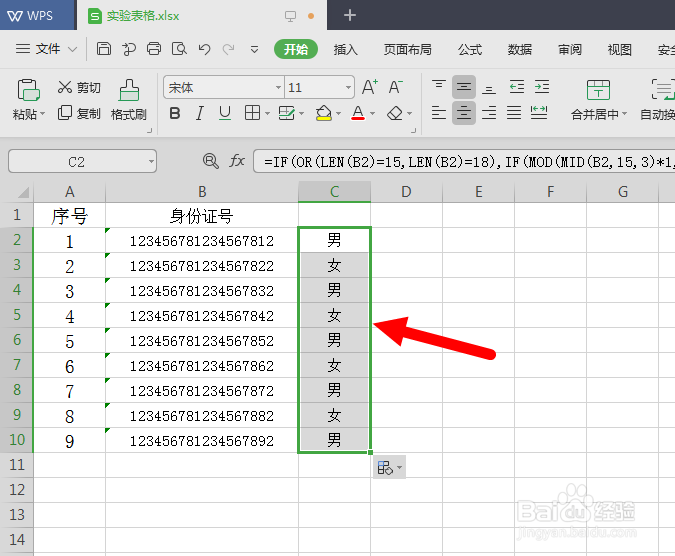Toggle right text alignment
Screen dimensions: 675x556
point(489,113)
